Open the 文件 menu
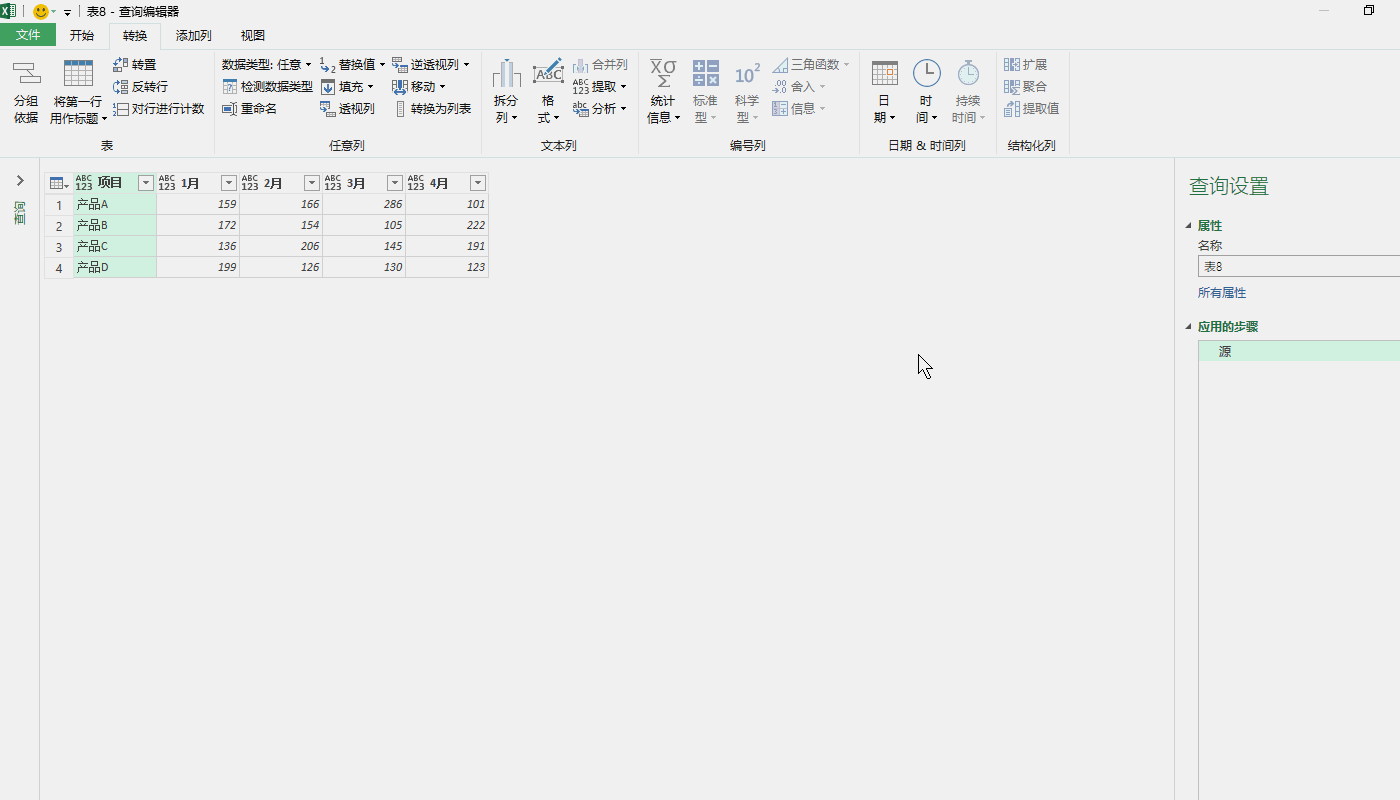Viewport: 1400px width, 800px height. [x=28, y=34]
